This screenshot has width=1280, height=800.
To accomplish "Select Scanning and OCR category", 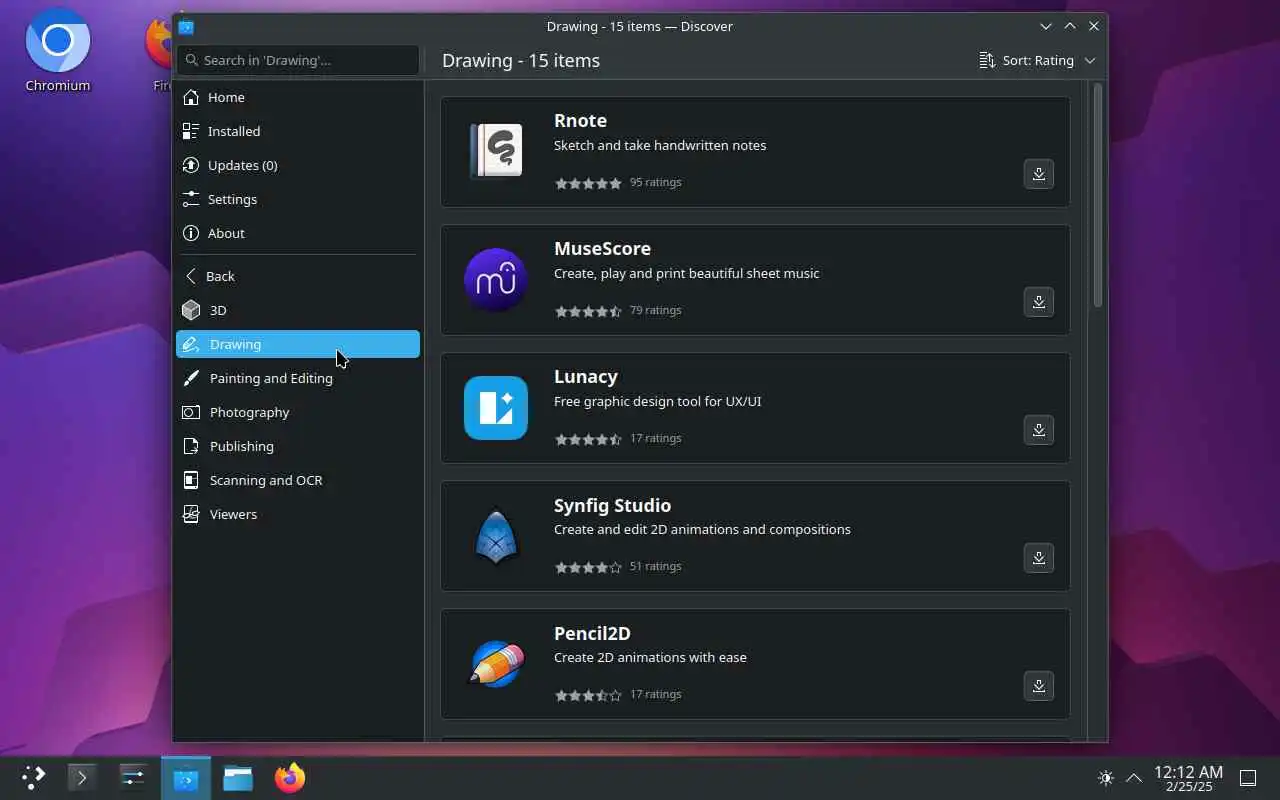I will click(x=298, y=480).
